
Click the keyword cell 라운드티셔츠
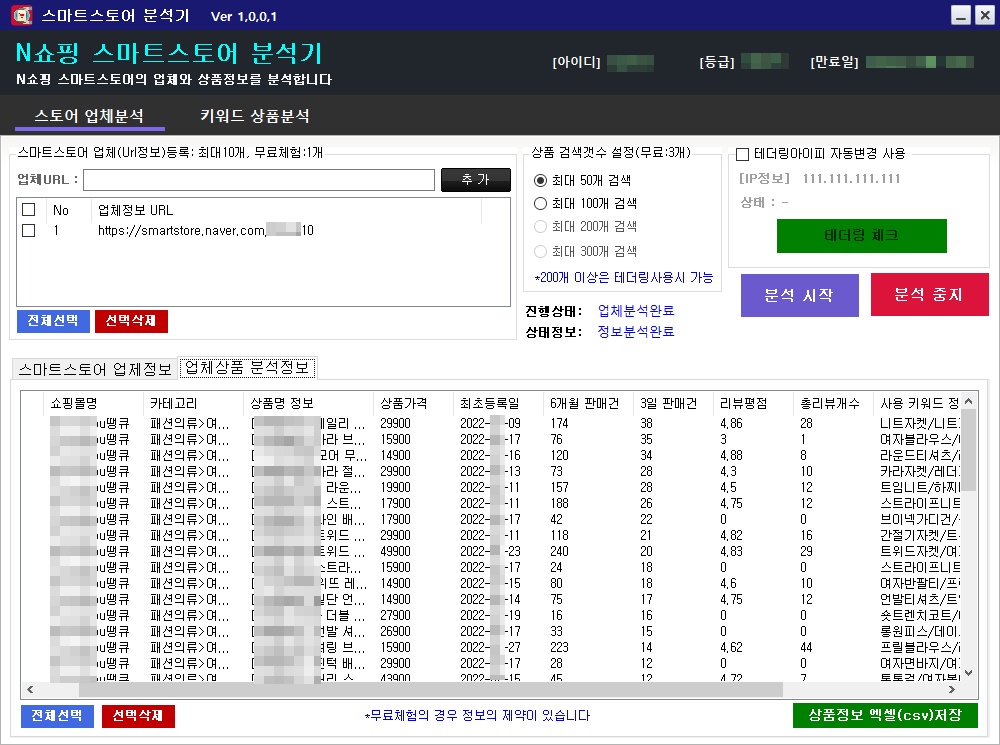(920, 455)
